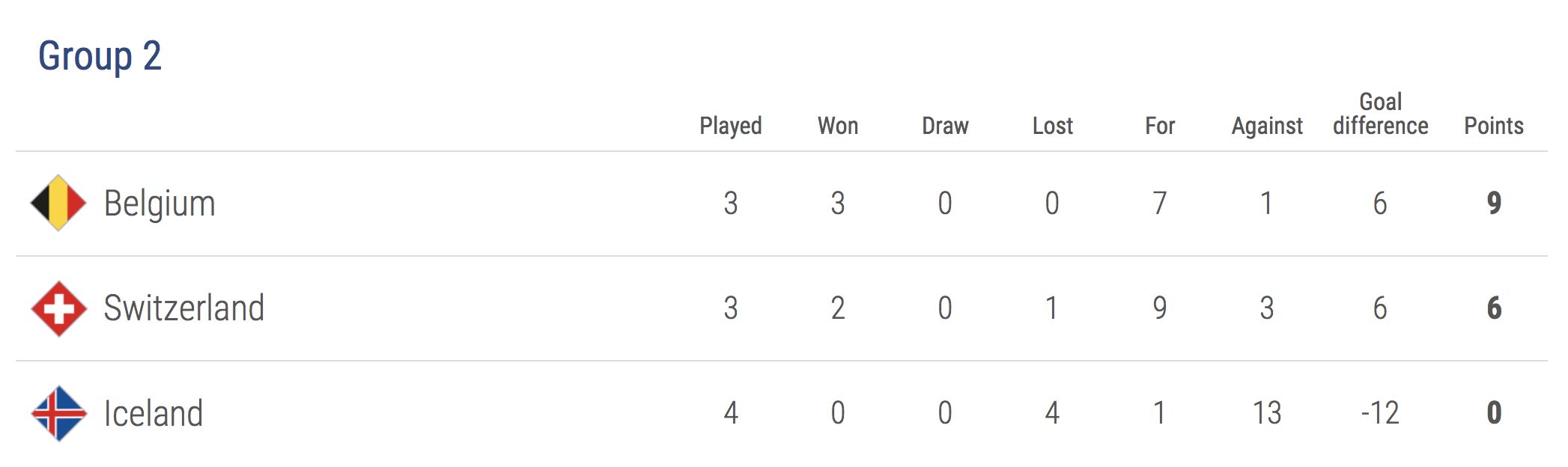
Task: Click the For column header
Action: 1160,126
